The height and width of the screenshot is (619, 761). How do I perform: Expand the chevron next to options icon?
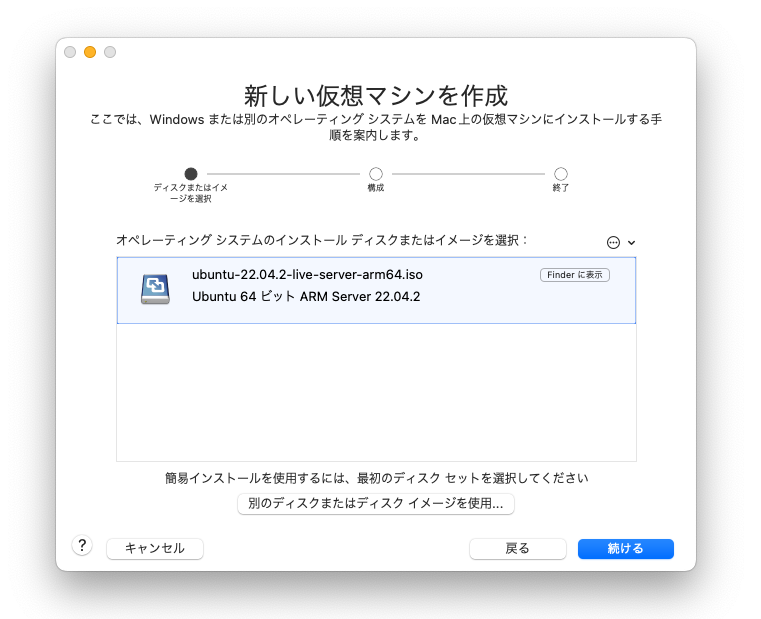click(631, 242)
